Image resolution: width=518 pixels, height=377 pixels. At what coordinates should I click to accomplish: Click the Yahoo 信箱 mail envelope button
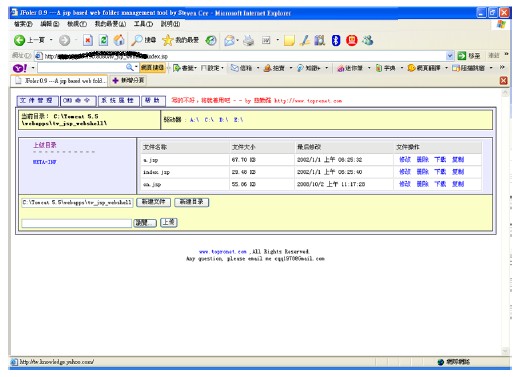tap(241, 68)
